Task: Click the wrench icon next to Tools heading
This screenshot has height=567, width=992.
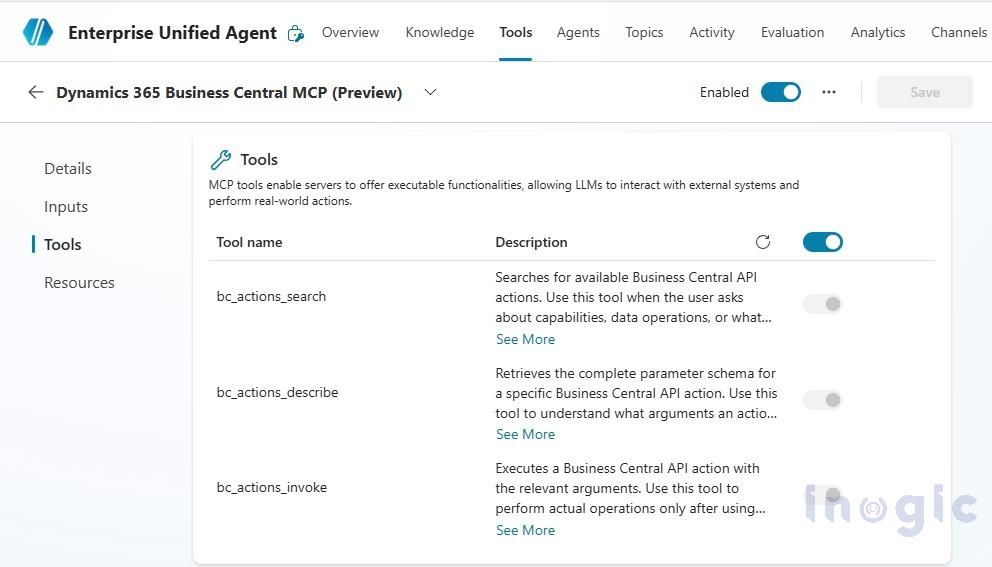Action: [221, 159]
